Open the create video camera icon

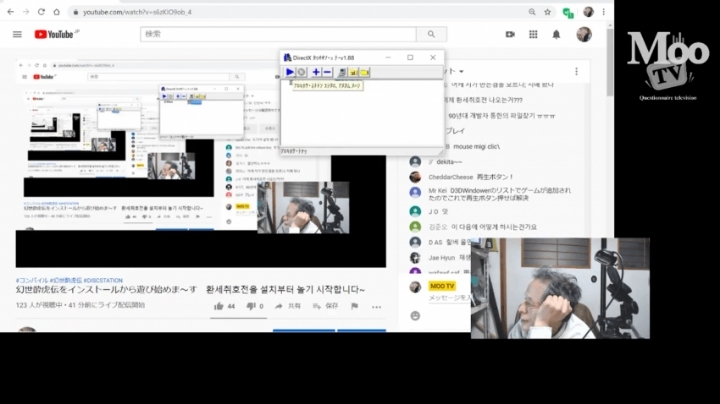[510, 34]
